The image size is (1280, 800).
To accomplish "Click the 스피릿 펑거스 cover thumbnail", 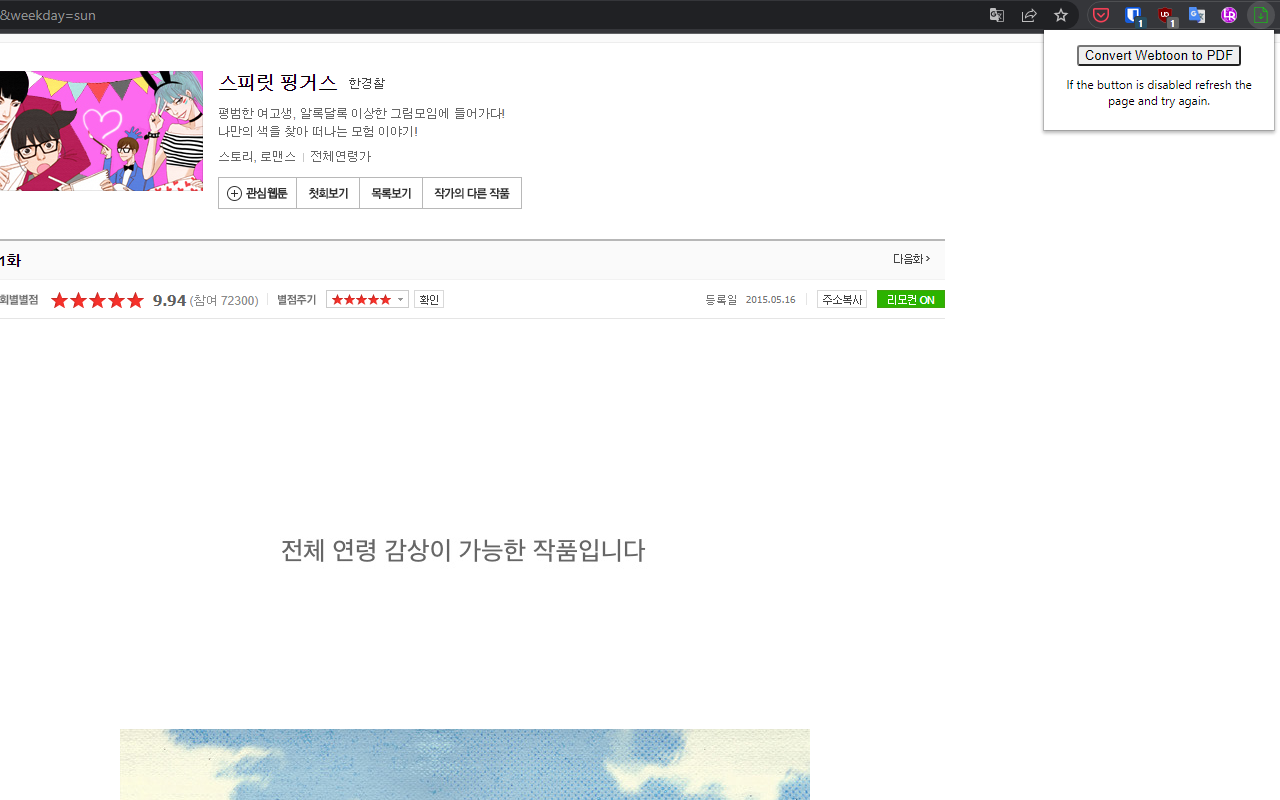I will pyautogui.click(x=100, y=130).
